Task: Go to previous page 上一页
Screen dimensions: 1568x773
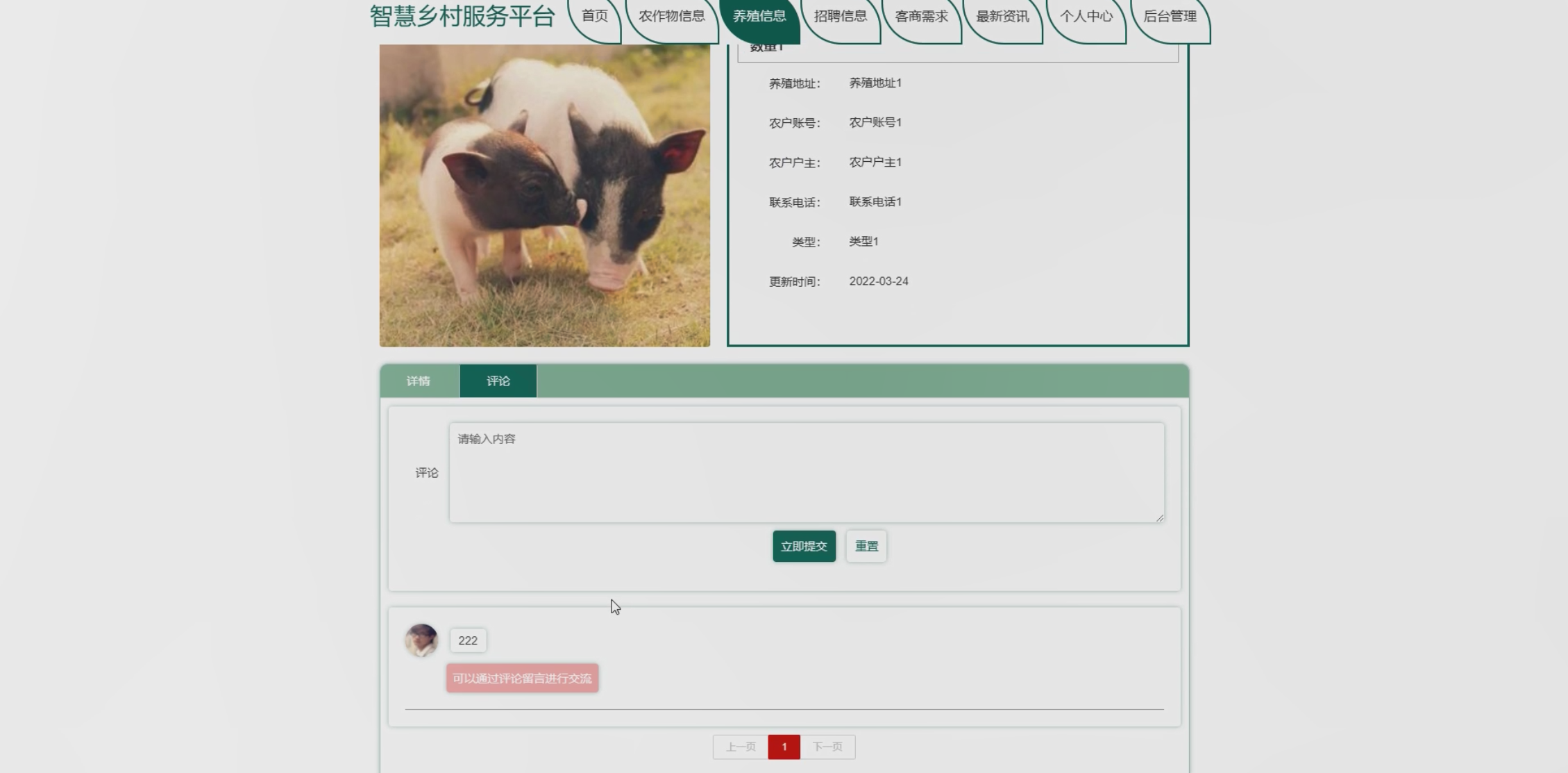Action: click(740, 747)
